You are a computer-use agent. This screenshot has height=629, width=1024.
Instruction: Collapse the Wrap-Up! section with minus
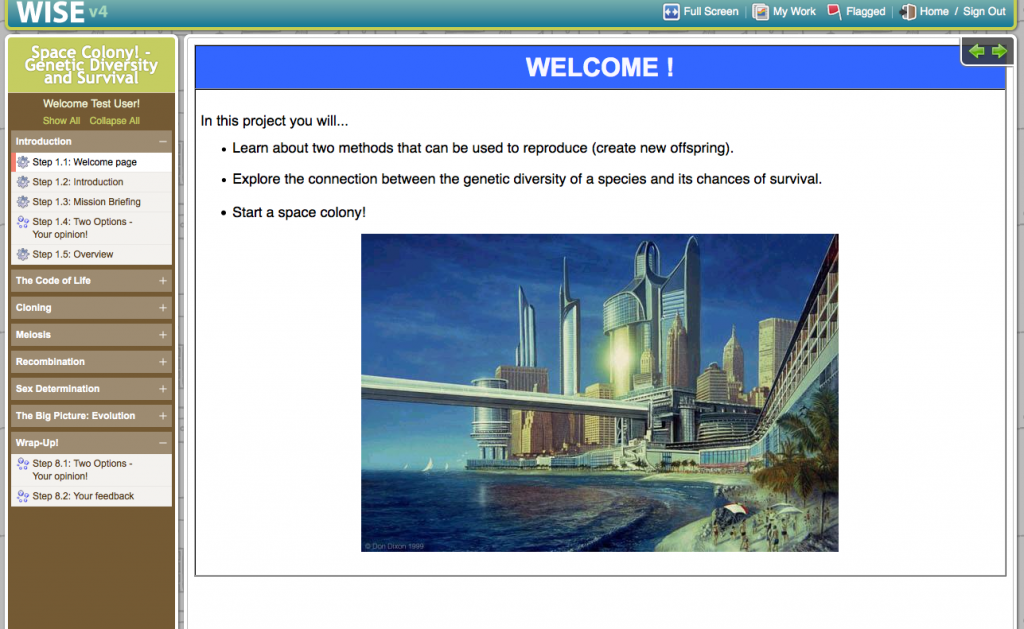pyautogui.click(x=163, y=443)
